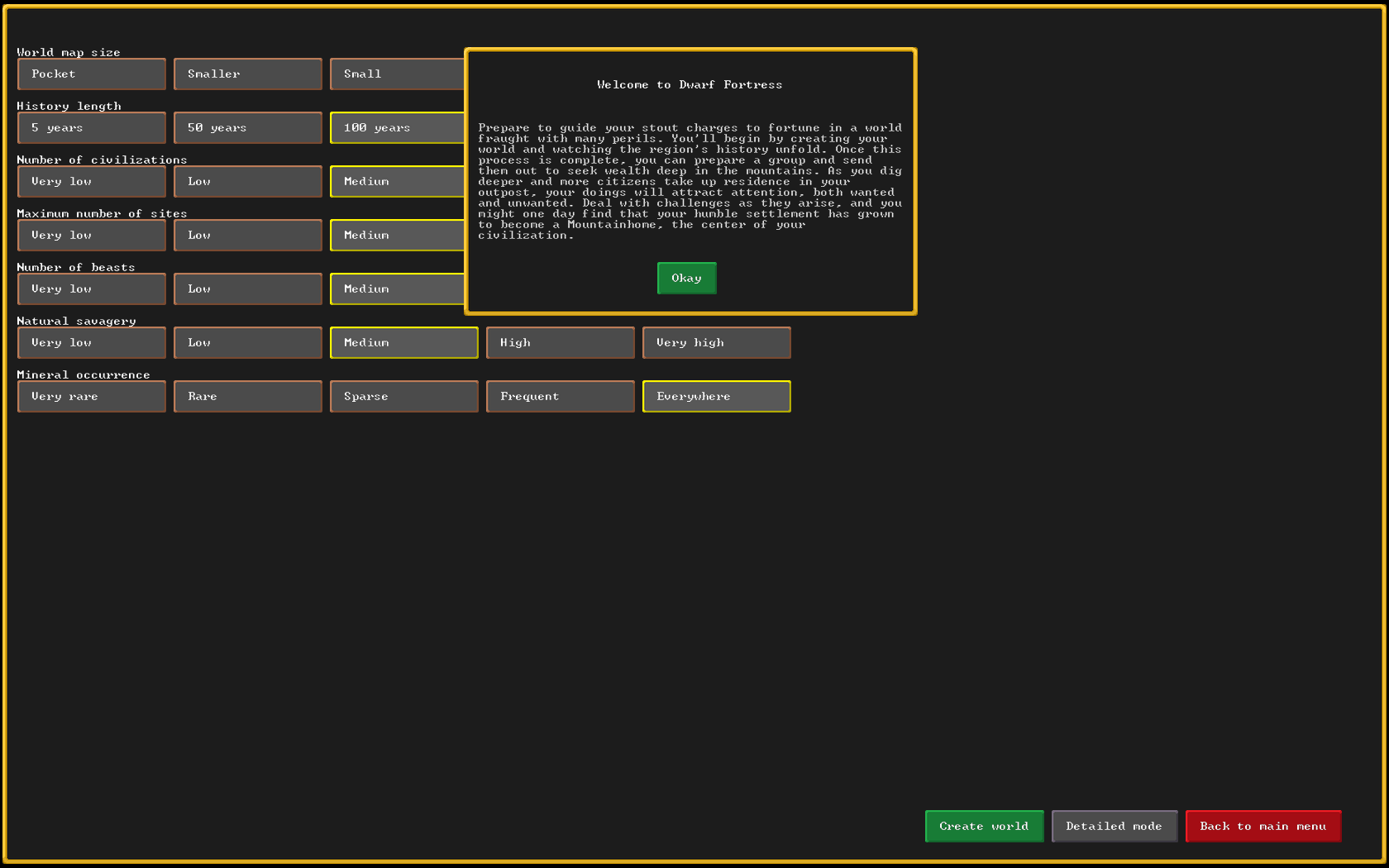Set history length to 5 years
This screenshot has height=868, width=1389.
92,128
